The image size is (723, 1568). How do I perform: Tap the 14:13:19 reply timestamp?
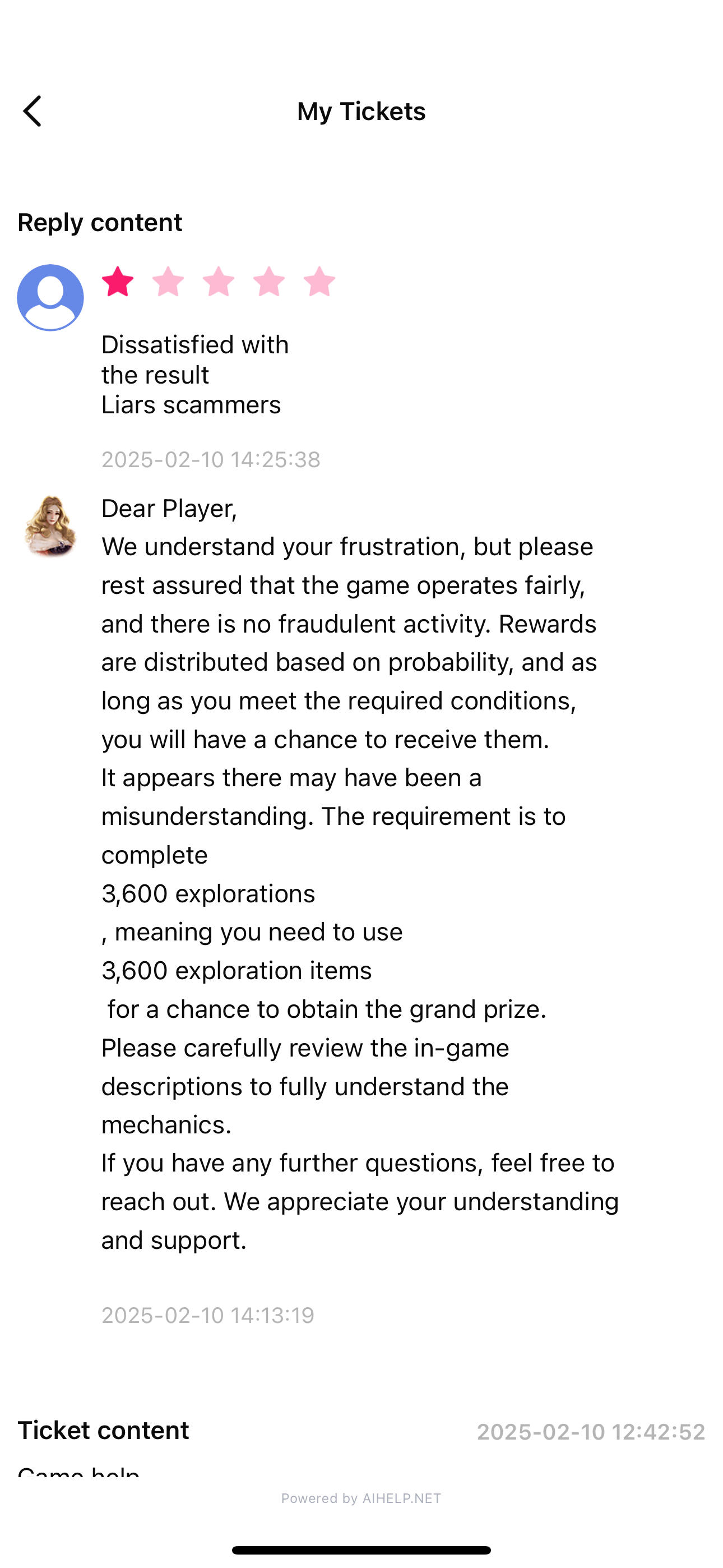pos(207,1316)
